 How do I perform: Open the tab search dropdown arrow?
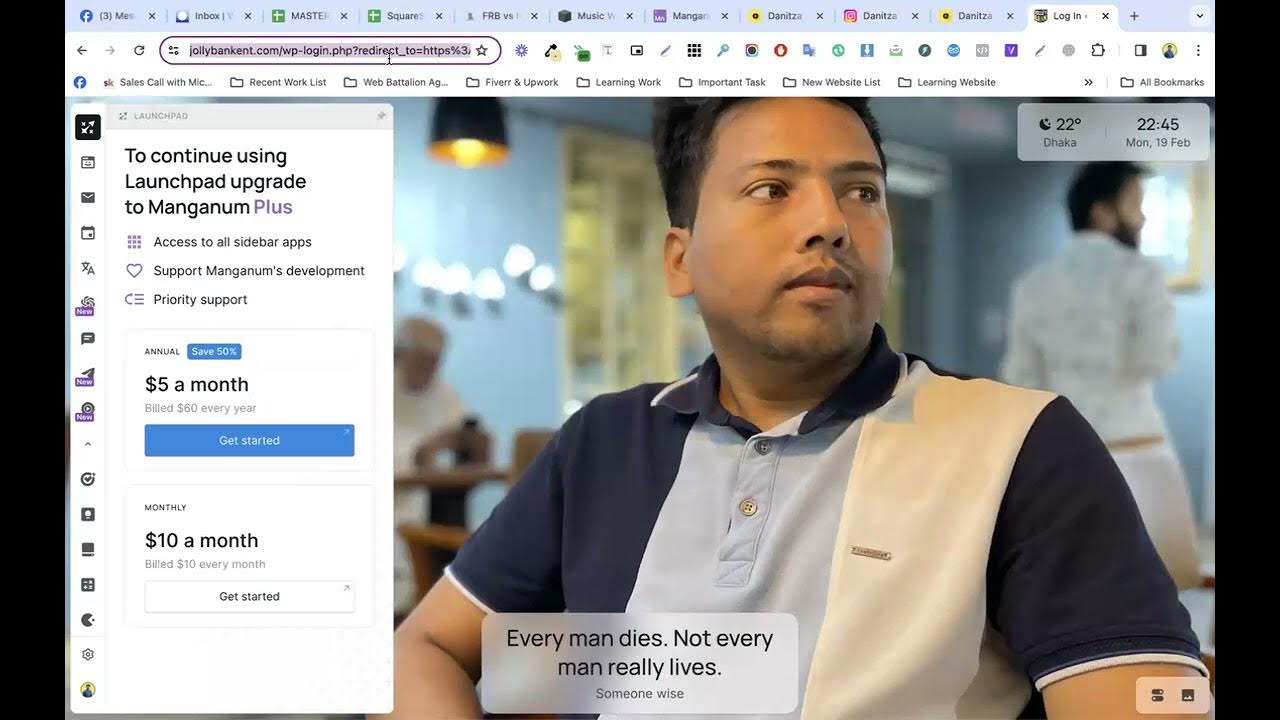tap(1200, 16)
